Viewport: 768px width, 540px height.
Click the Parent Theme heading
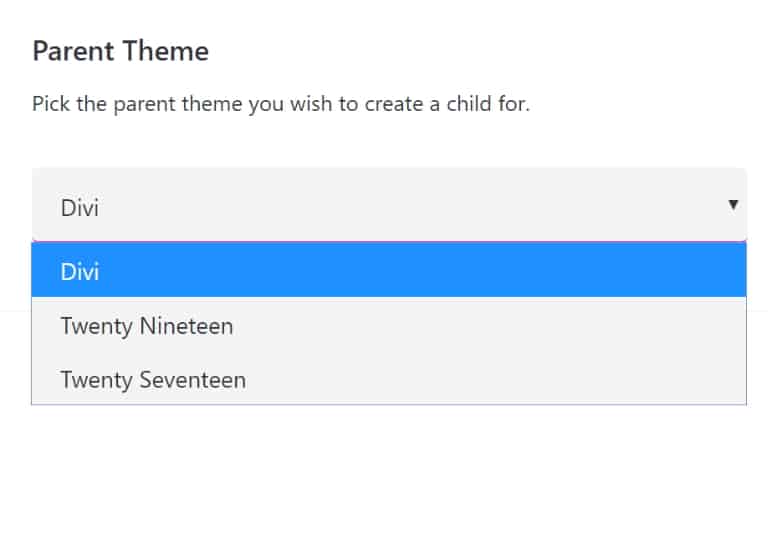[120, 51]
